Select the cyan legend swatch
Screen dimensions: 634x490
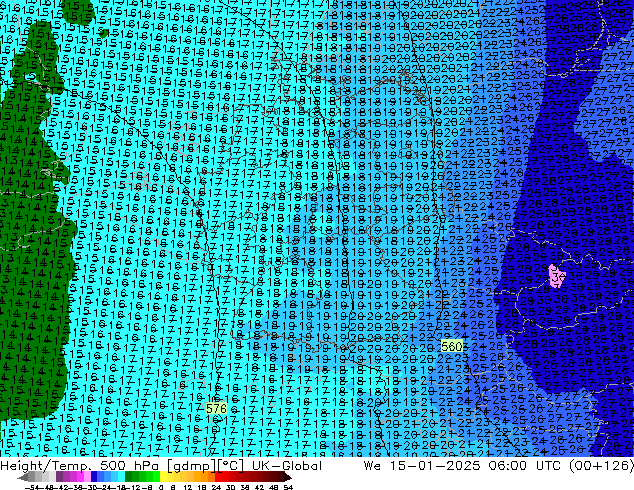tap(121, 477)
